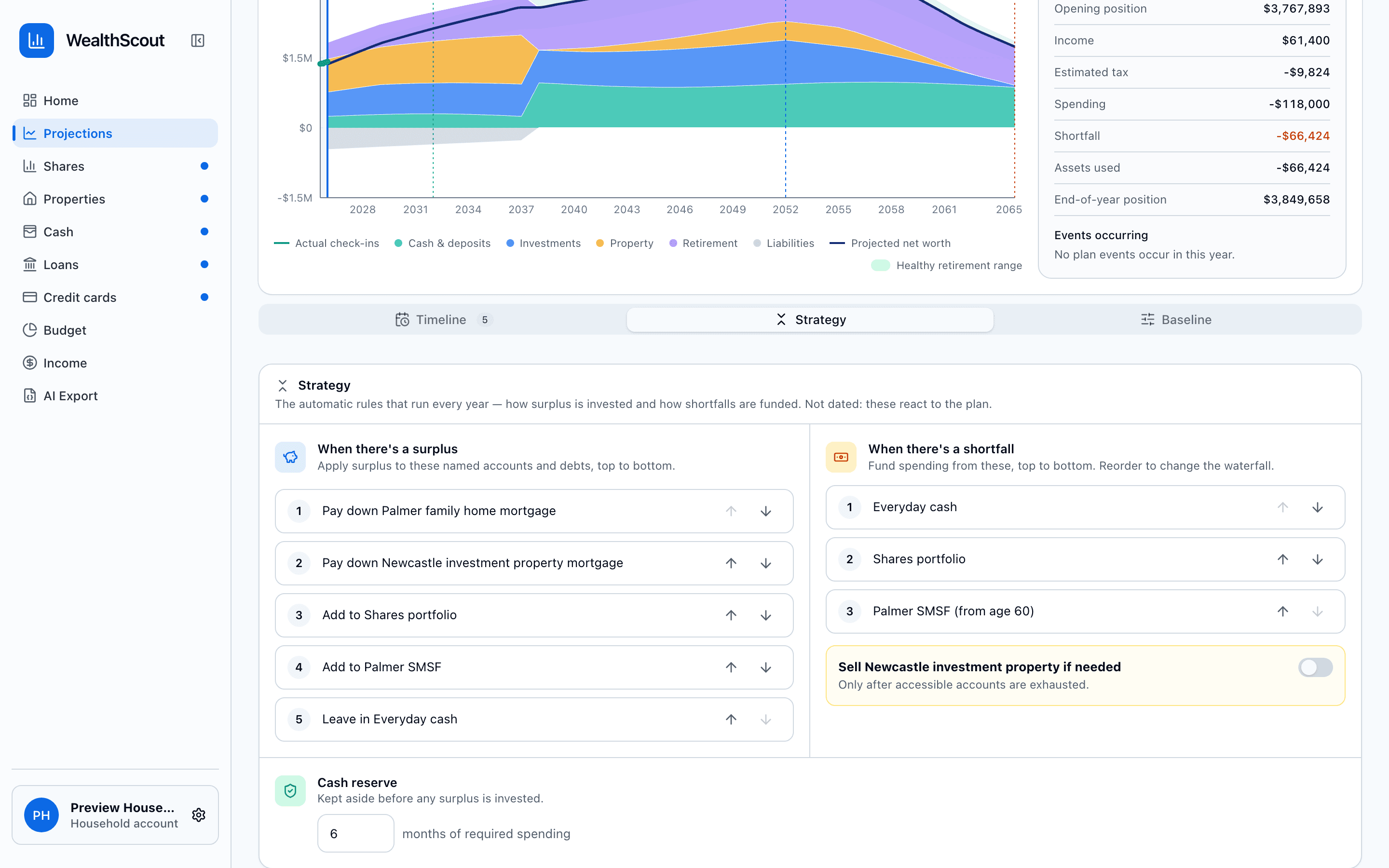Image resolution: width=1389 pixels, height=868 pixels.
Task: Enable Sell Newcastle investment property toggle
Action: [x=1315, y=667]
